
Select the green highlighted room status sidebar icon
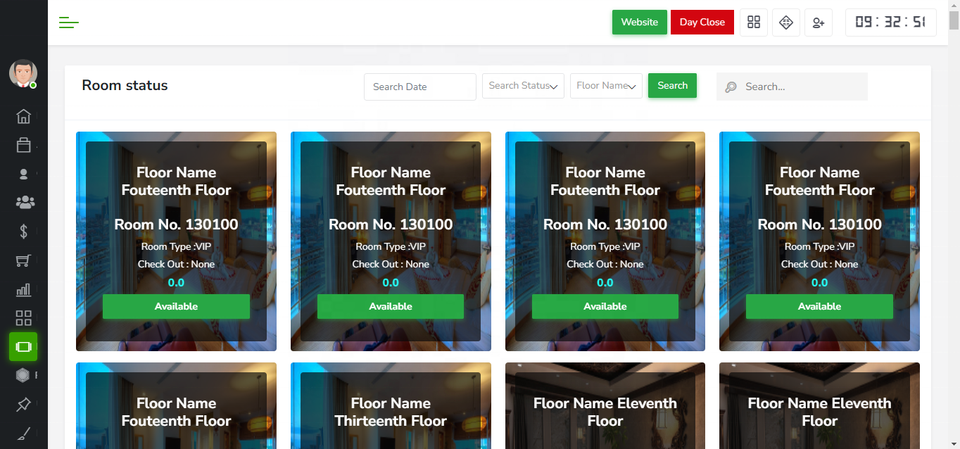[23, 347]
